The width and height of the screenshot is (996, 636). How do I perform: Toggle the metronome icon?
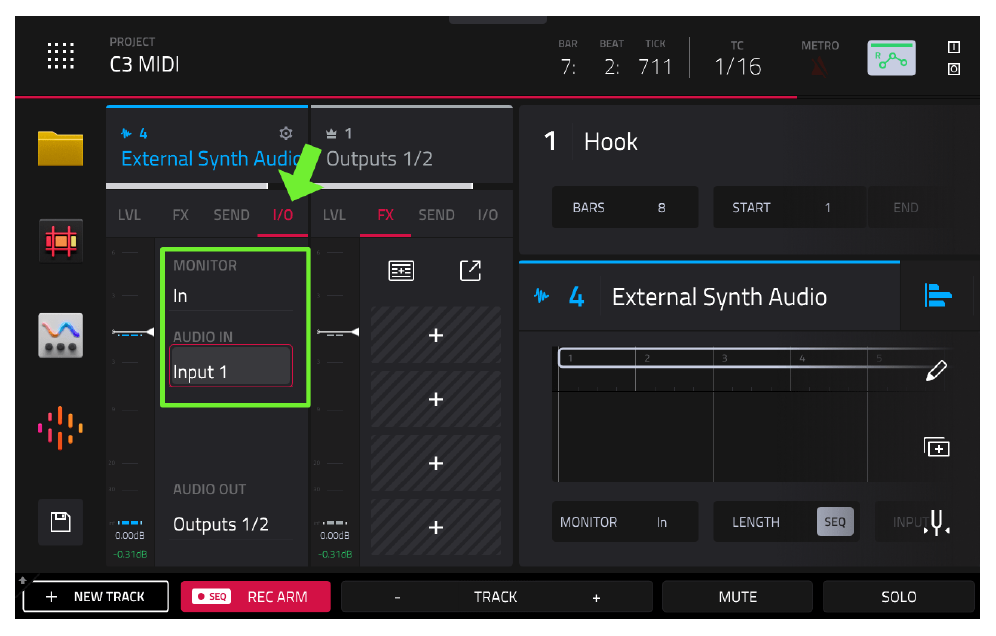tap(819, 66)
